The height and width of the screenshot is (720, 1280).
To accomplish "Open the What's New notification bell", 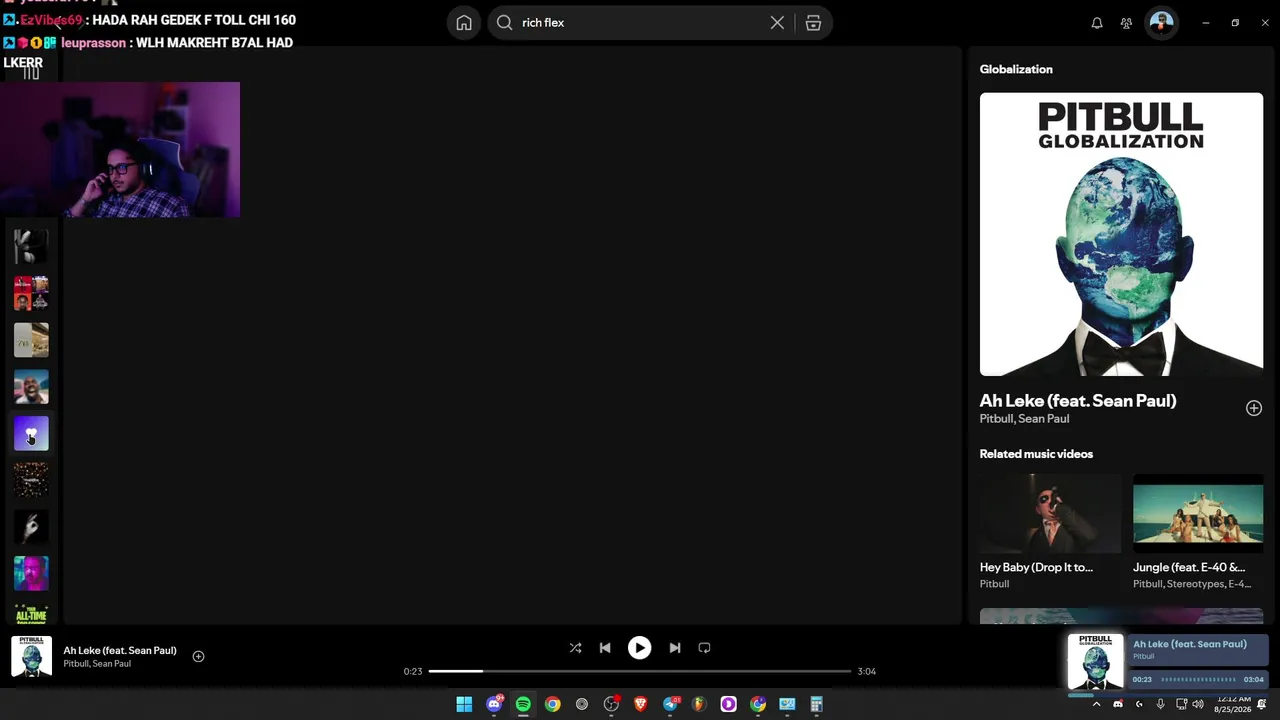I will [1097, 23].
